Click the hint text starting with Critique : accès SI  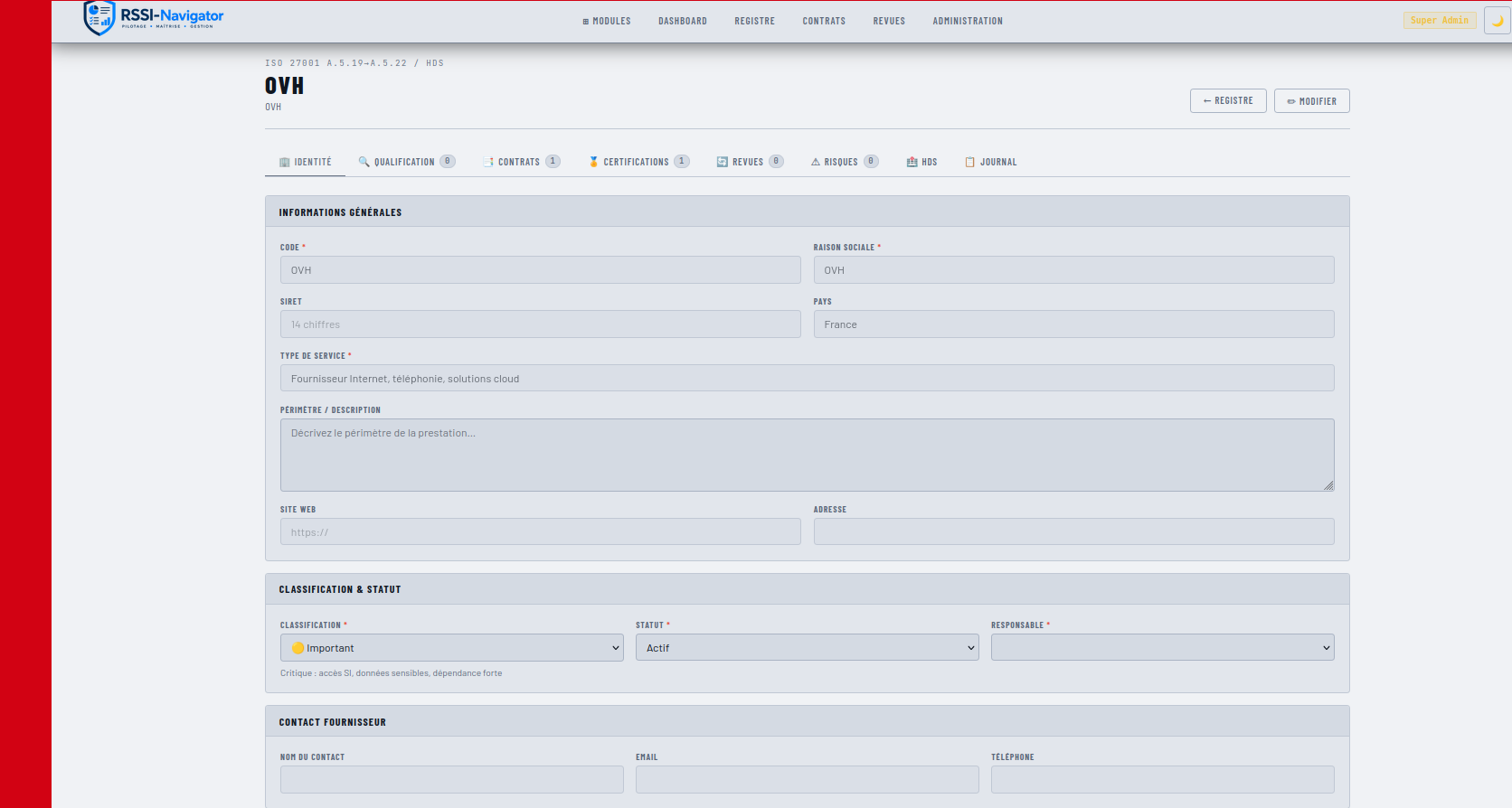(392, 673)
